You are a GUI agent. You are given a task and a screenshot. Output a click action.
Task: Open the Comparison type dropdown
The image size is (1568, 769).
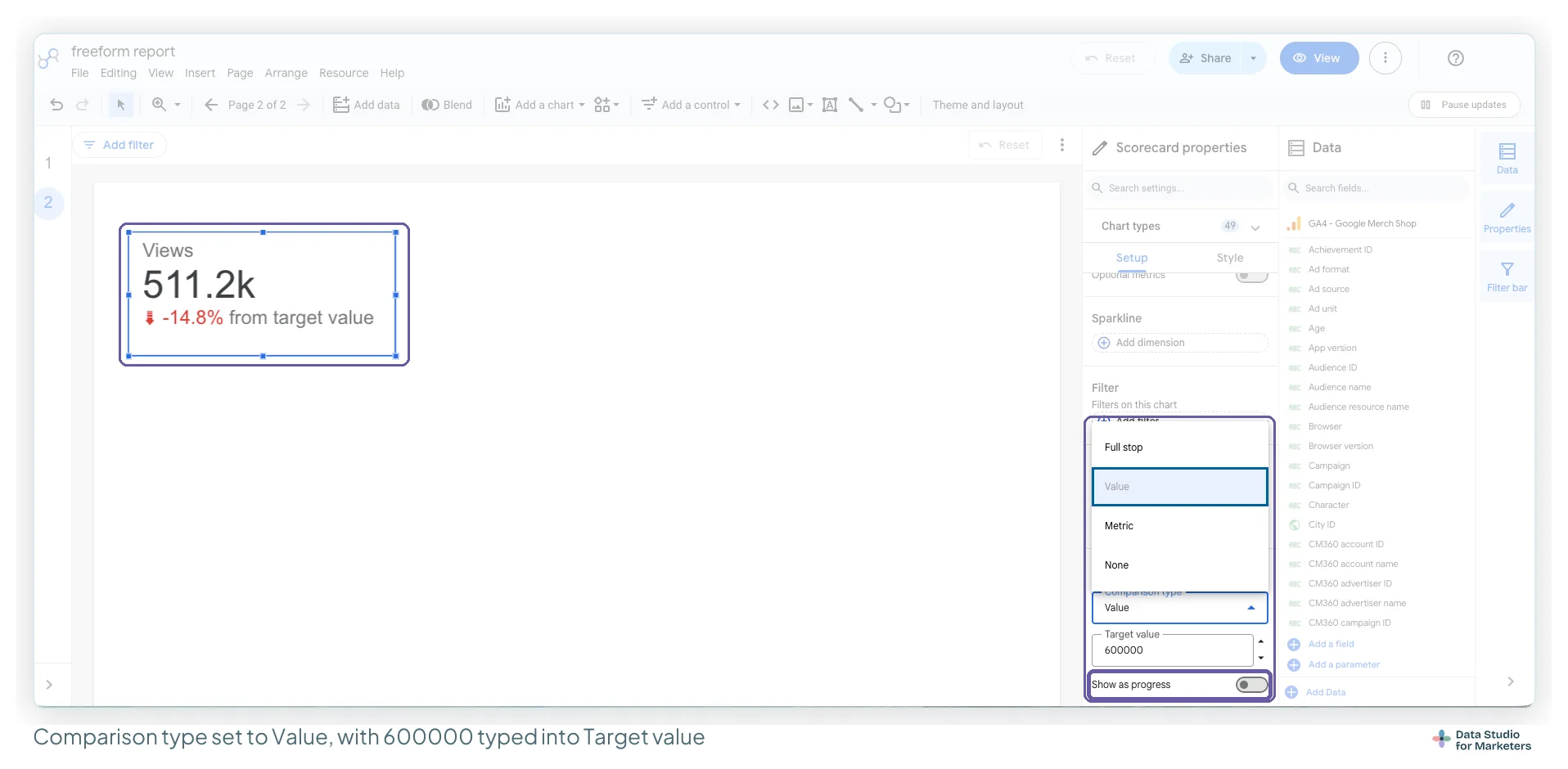1179,608
